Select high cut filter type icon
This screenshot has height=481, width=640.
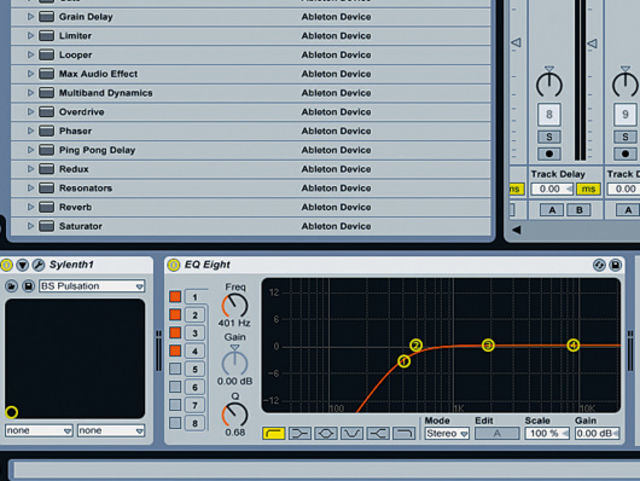(x=404, y=433)
